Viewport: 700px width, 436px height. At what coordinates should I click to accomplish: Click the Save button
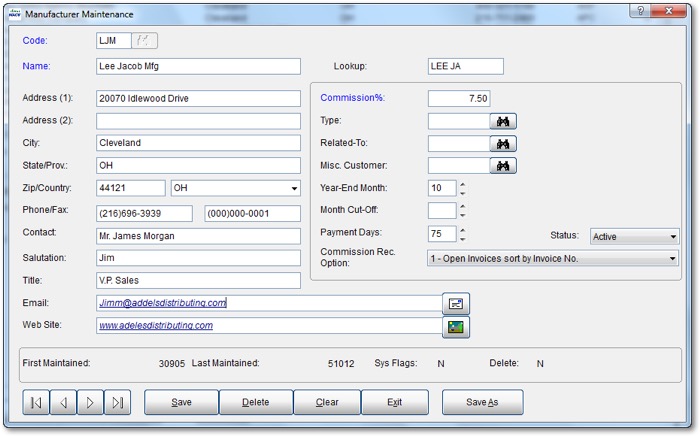pos(181,403)
